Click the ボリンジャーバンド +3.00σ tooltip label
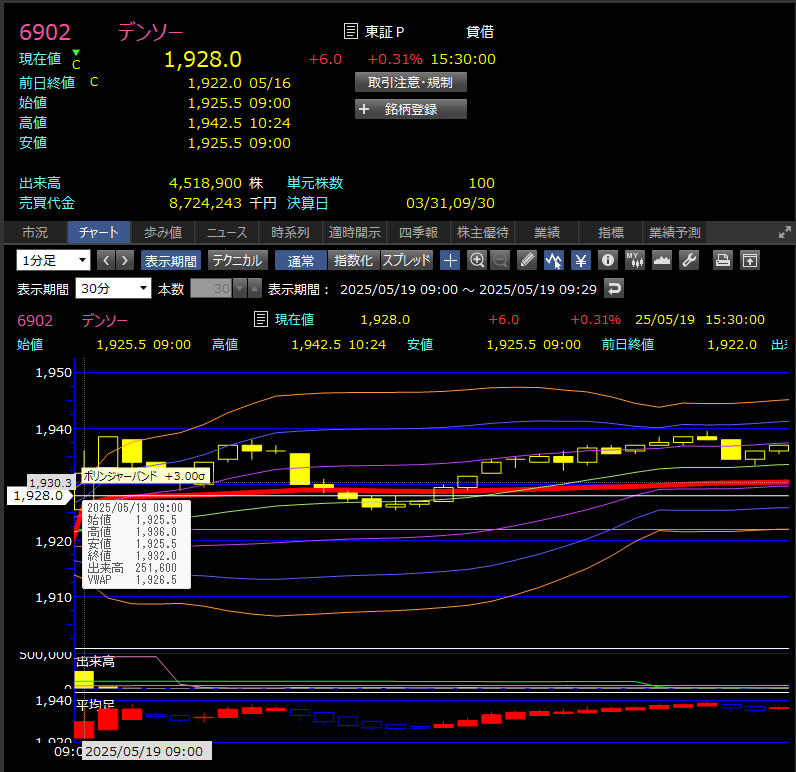 pyautogui.click(x=144, y=476)
